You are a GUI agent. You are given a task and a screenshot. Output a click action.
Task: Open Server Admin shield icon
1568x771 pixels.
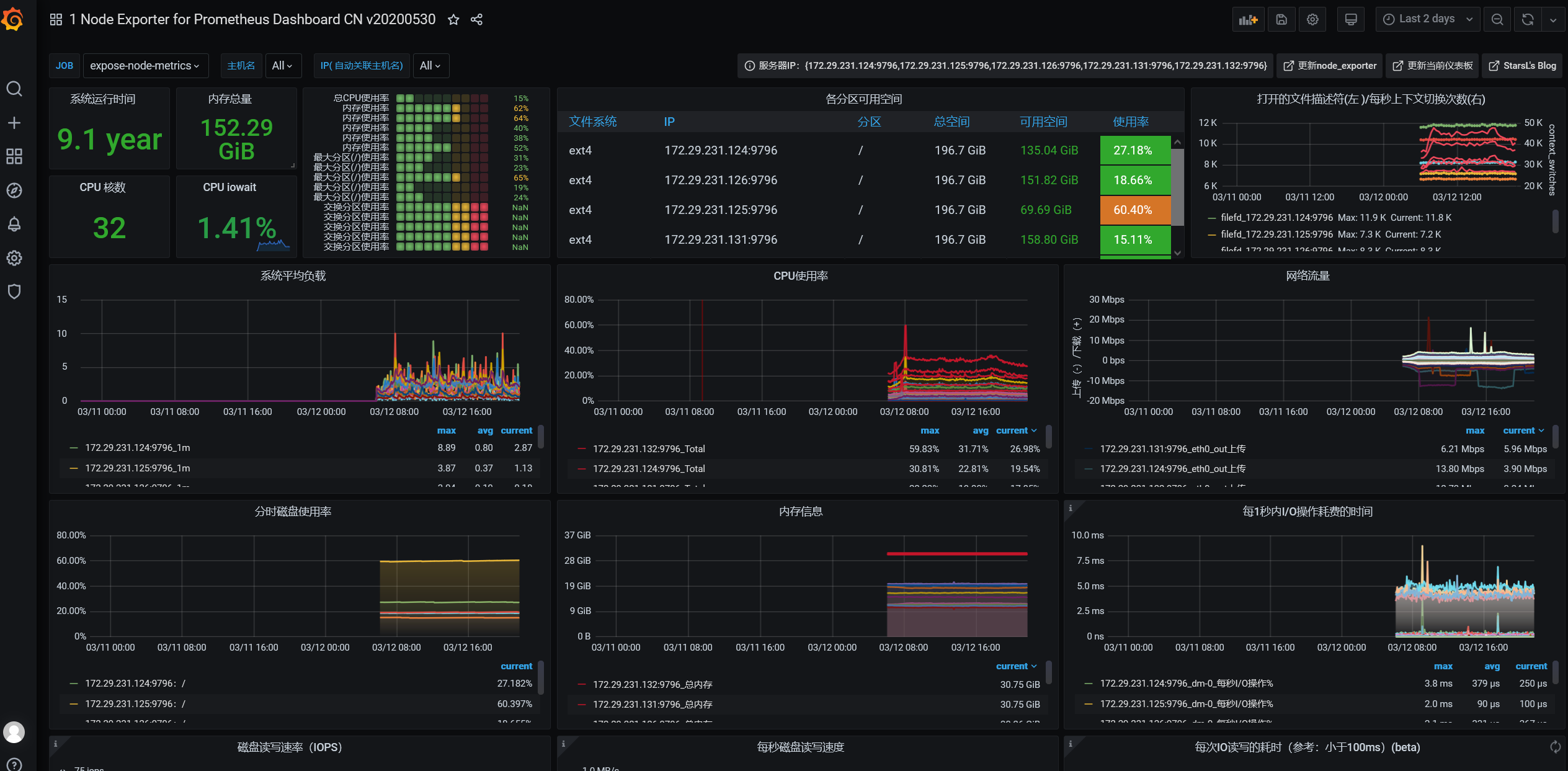[x=14, y=292]
